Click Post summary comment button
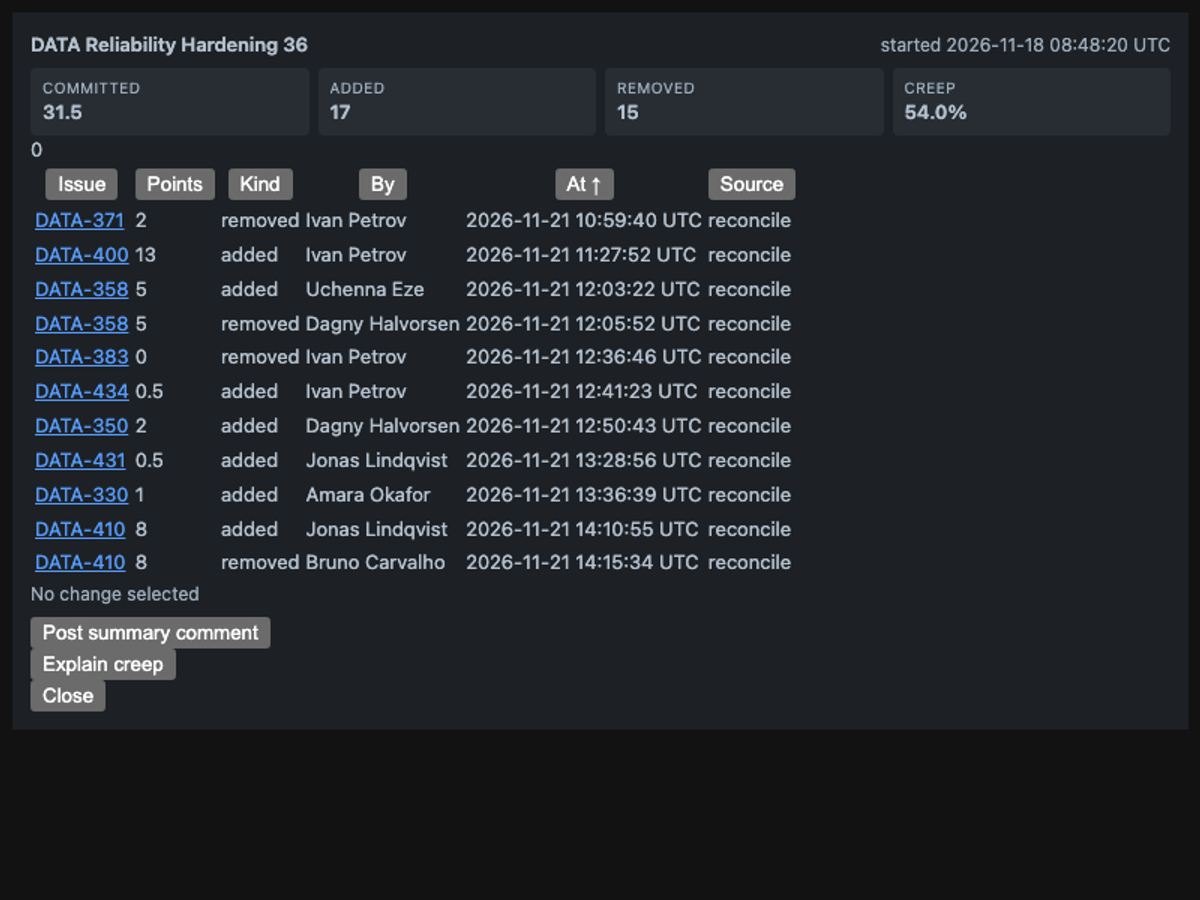1200x900 pixels. pyautogui.click(x=150, y=633)
